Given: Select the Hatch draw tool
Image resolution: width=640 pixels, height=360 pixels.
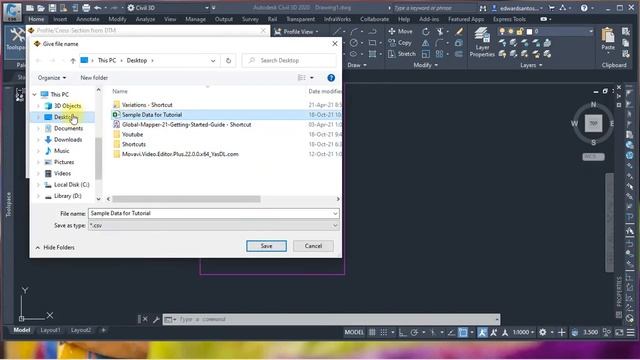Looking at the screenshot, I should [372, 54].
